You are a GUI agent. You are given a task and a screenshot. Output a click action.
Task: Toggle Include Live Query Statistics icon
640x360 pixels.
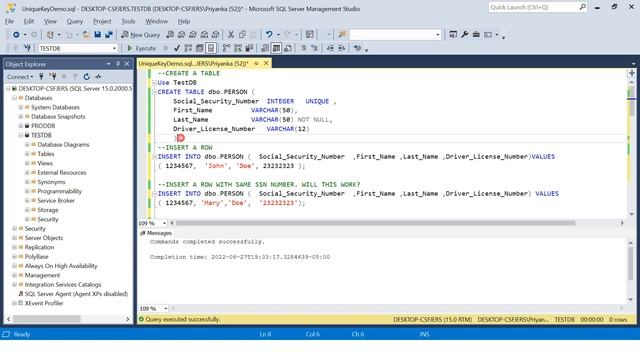click(238, 48)
